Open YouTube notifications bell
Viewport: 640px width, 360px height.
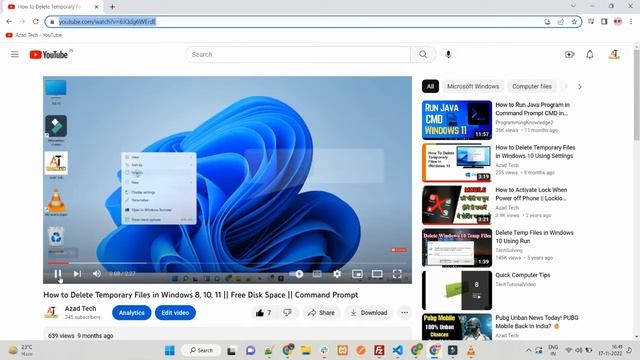pos(590,54)
